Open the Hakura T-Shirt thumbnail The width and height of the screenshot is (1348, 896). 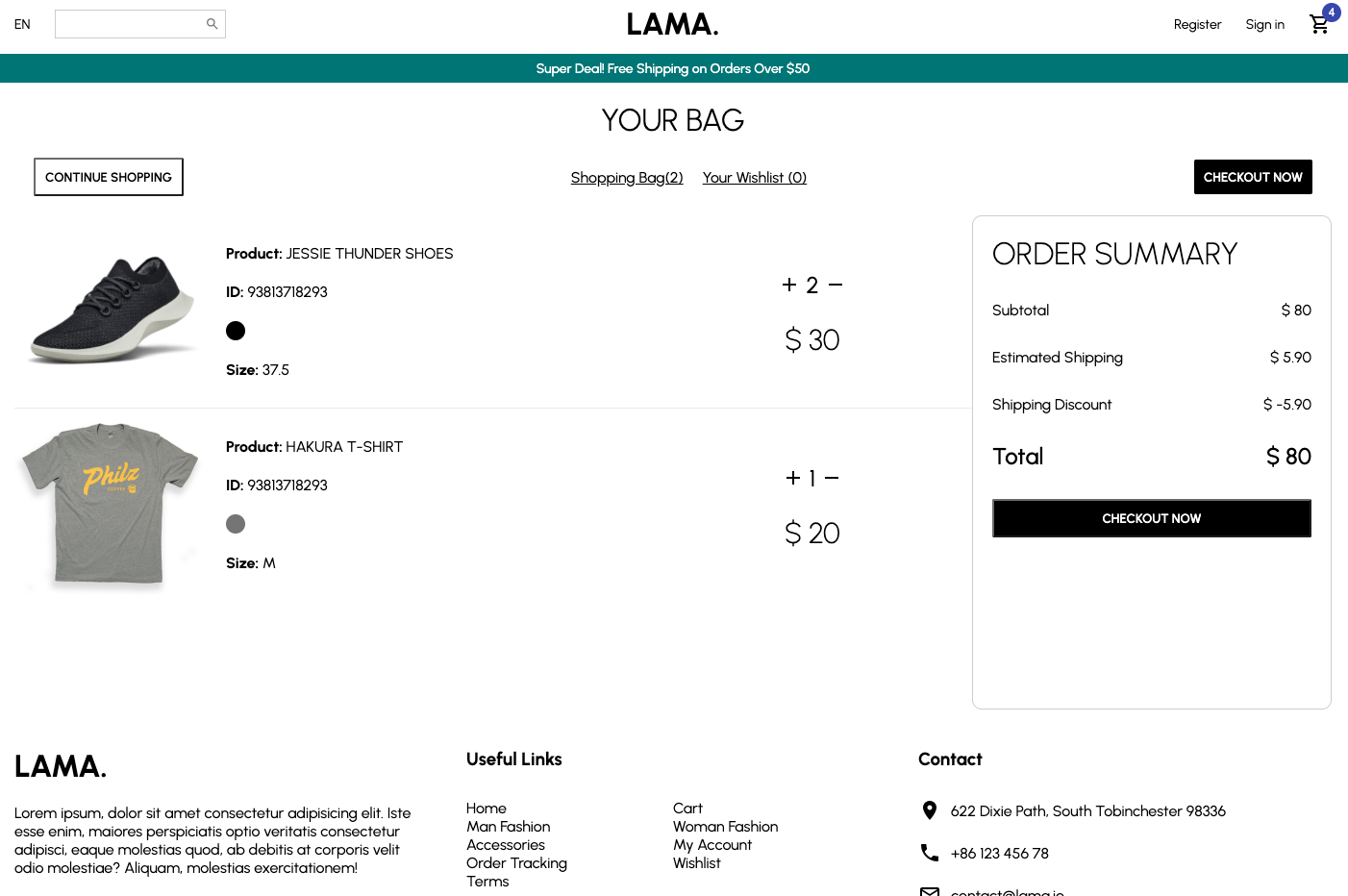[x=111, y=503]
